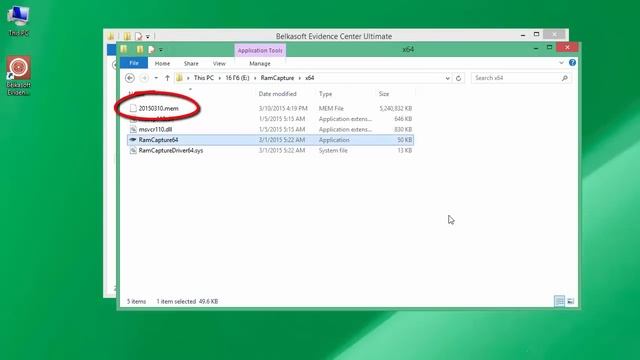Open the Manage ribbon tab

(260, 64)
